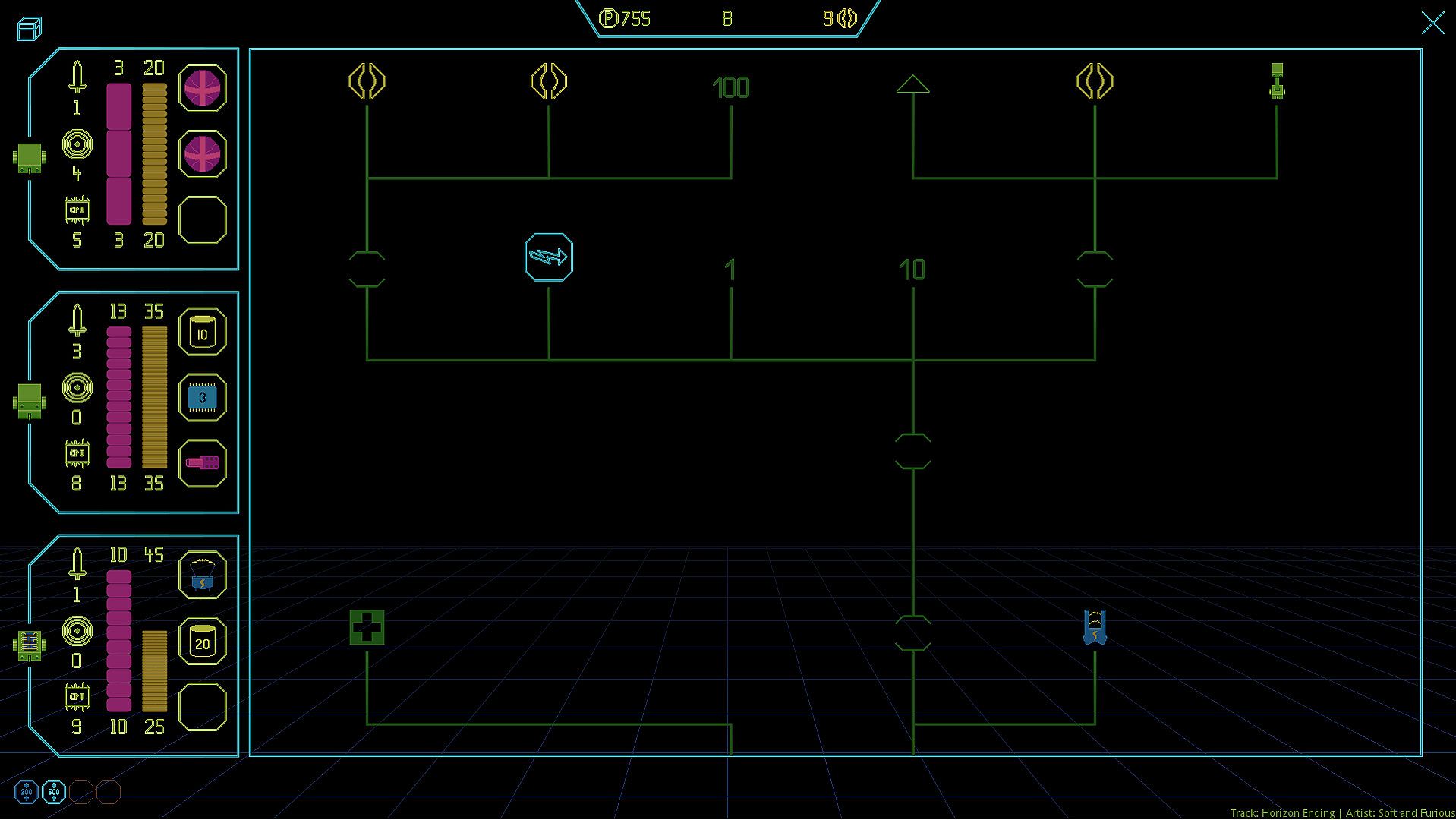Click the second robot's sword icon showing 3
The image size is (1456, 820).
click(77, 320)
